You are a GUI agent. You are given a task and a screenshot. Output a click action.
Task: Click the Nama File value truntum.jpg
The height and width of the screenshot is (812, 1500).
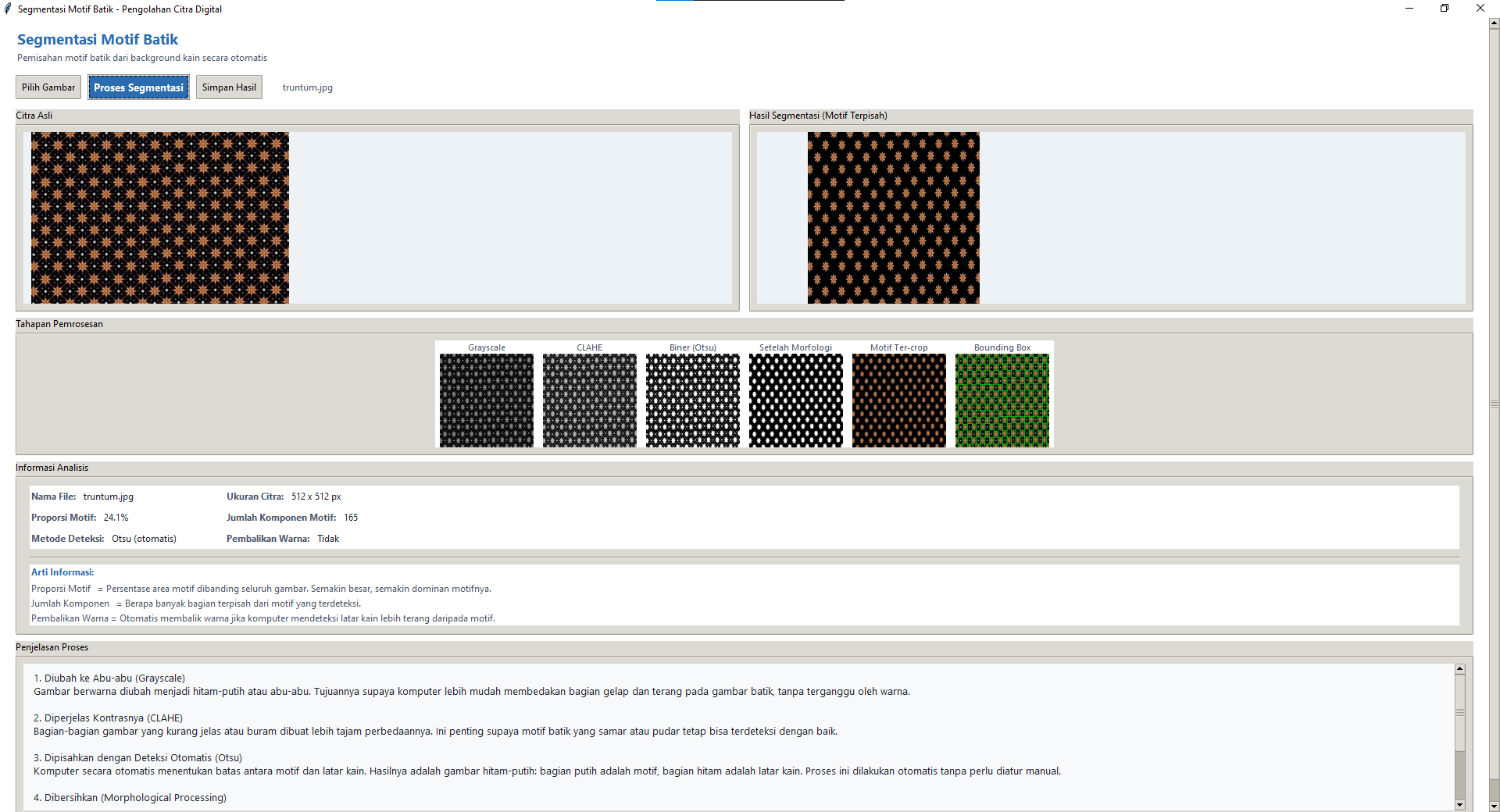pyautogui.click(x=109, y=497)
